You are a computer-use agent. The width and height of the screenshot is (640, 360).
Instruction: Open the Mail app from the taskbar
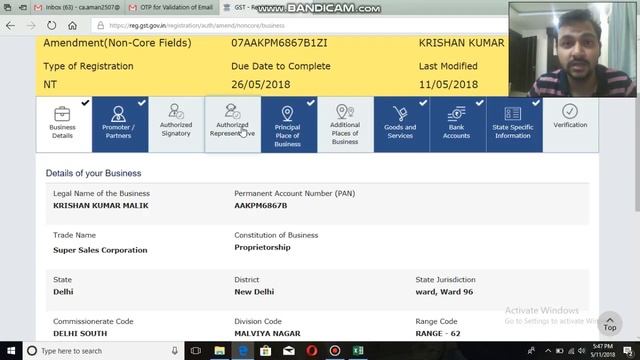point(289,351)
